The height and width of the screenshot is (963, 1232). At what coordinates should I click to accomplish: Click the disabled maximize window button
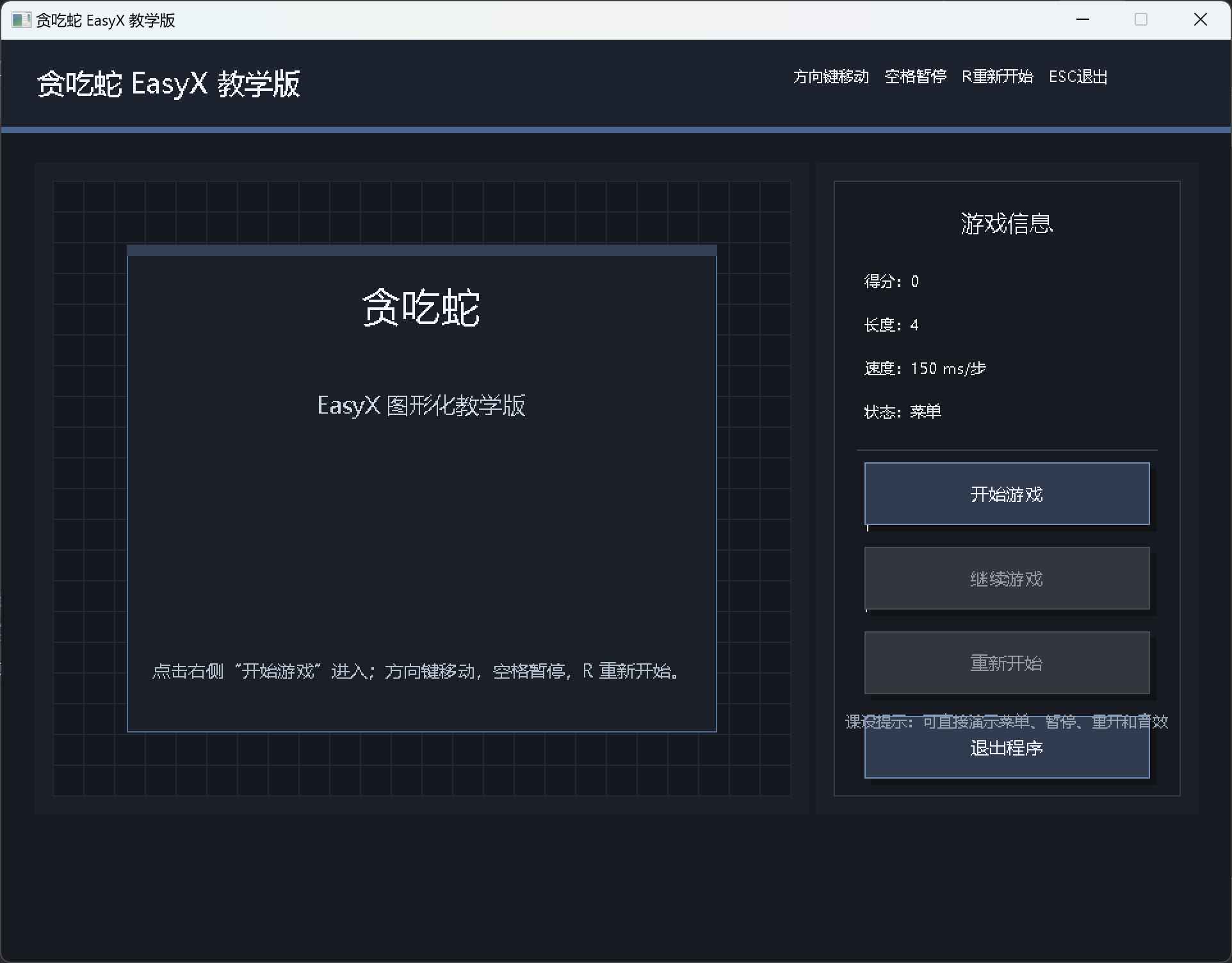tap(1141, 20)
